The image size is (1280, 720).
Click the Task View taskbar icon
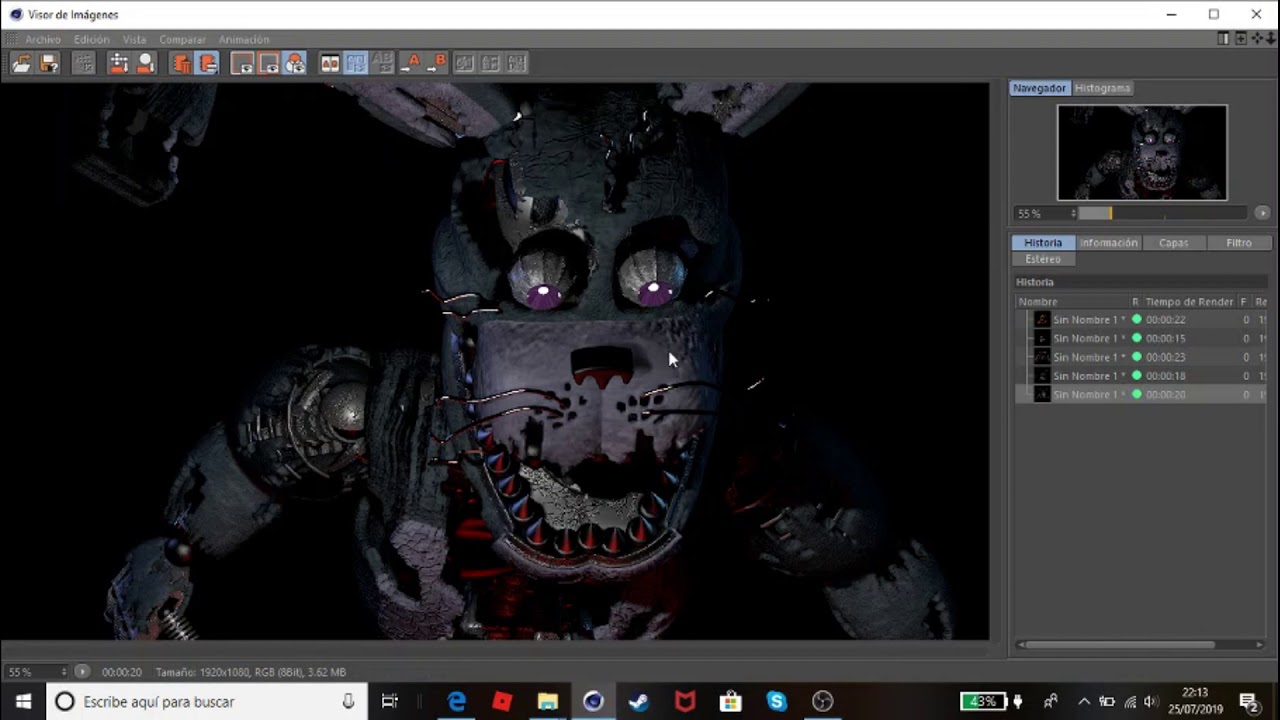click(x=390, y=702)
